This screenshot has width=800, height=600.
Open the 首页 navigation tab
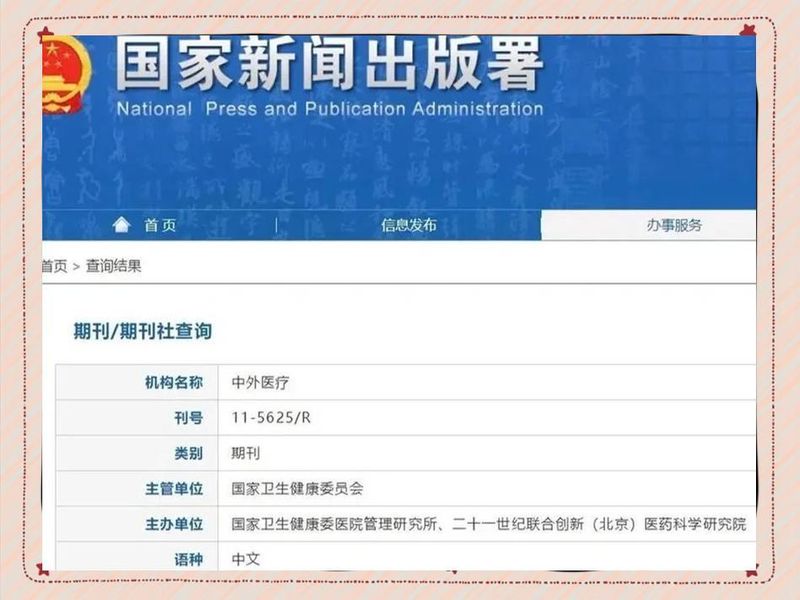tap(160, 225)
